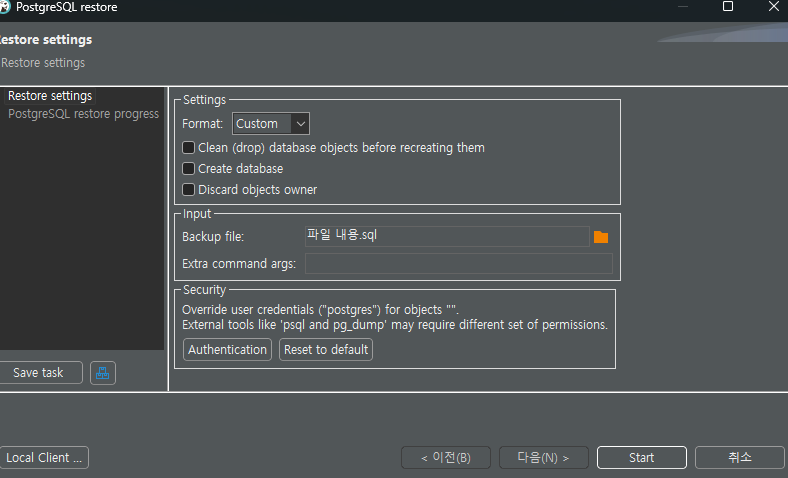Enable Clean (drop) database objects checkbox
788x478 pixels.
(188, 148)
